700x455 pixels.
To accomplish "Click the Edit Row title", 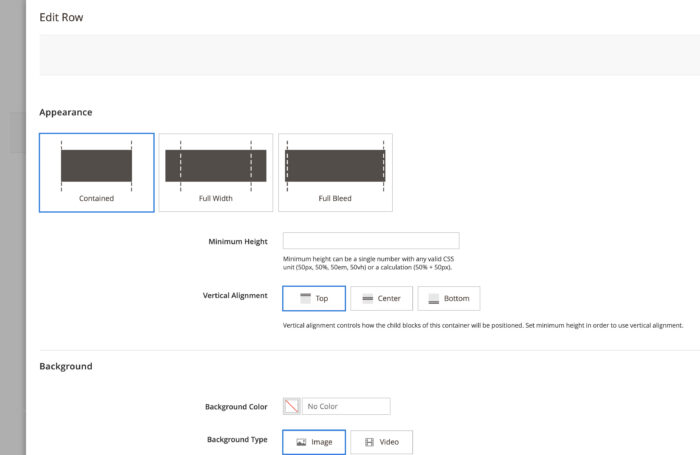I will [61, 17].
